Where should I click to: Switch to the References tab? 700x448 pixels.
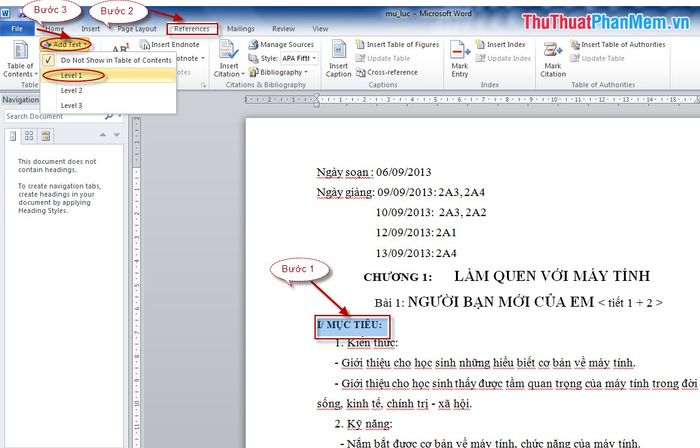[x=192, y=29]
